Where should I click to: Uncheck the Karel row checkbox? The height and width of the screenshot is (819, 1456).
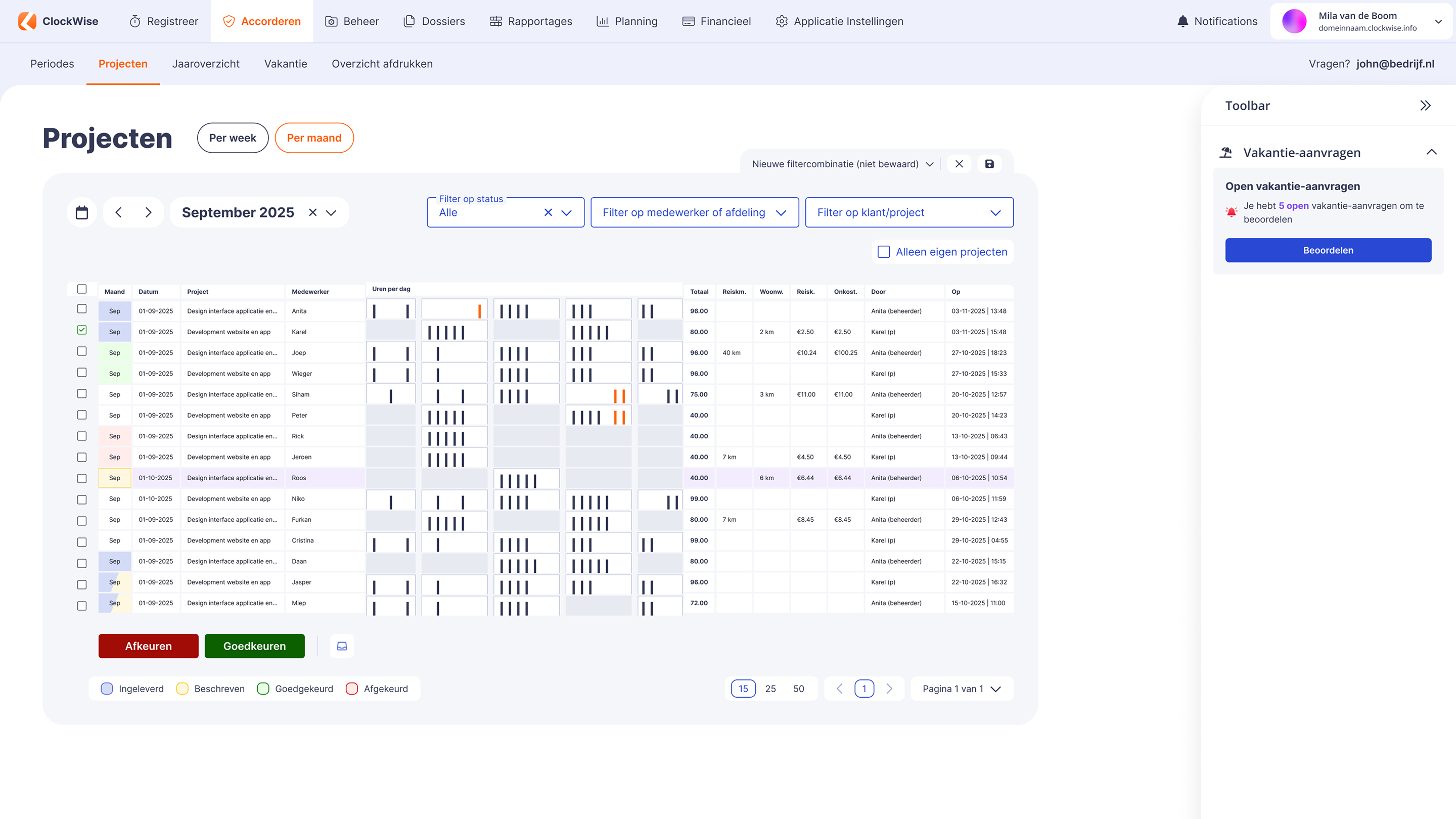[82, 330]
